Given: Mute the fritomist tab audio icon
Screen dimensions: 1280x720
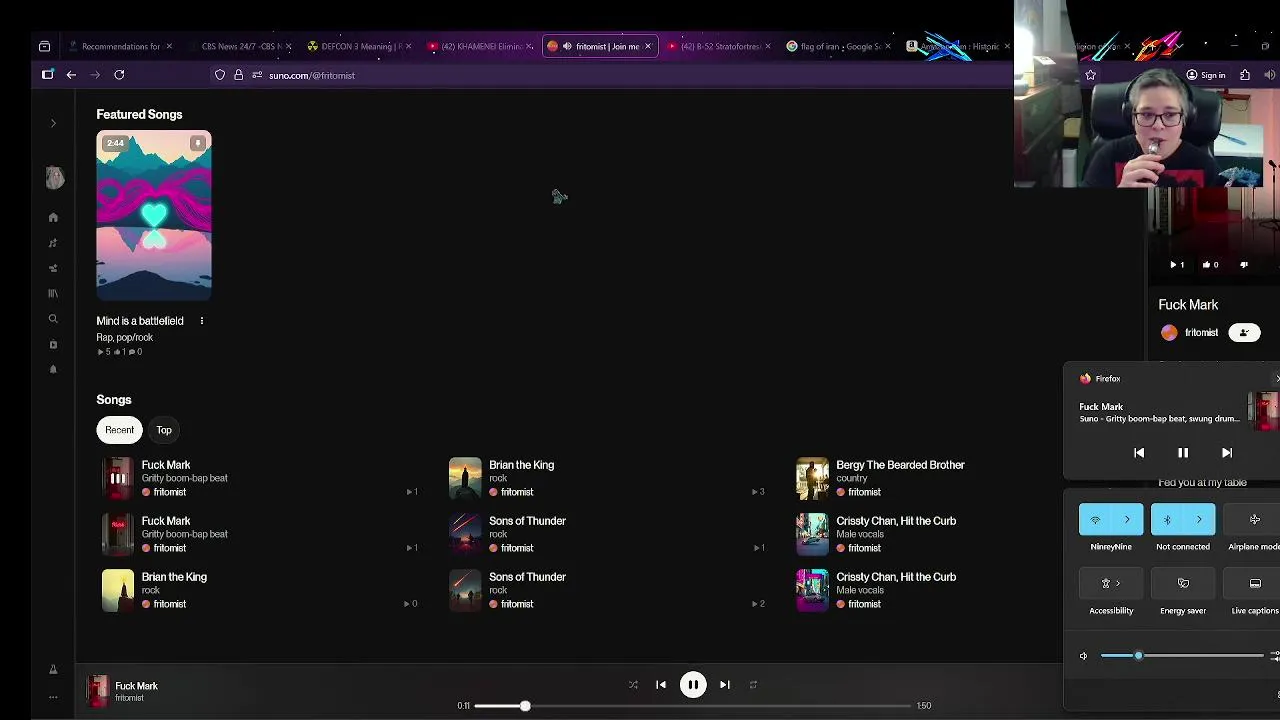Looking at the screenshot, I should 567,46.
